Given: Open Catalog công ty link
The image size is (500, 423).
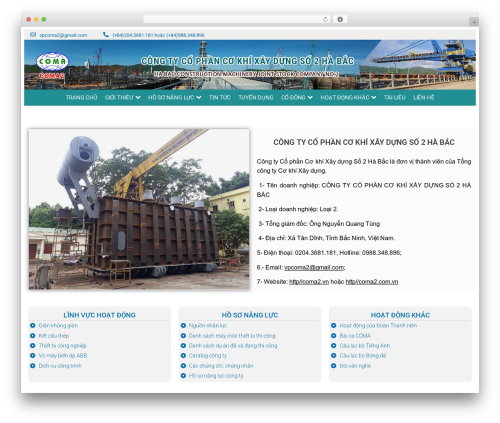Looking at the screenshot, I should coord(208,356).
